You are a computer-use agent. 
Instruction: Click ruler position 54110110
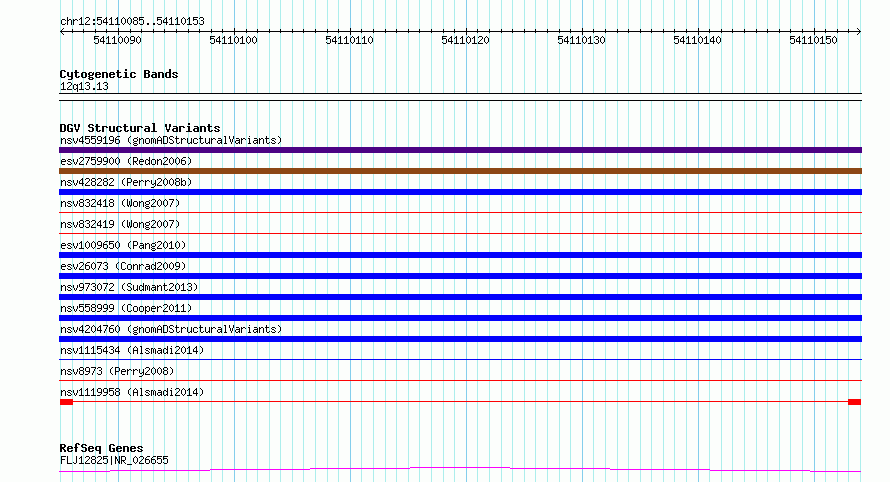point(350,40)
